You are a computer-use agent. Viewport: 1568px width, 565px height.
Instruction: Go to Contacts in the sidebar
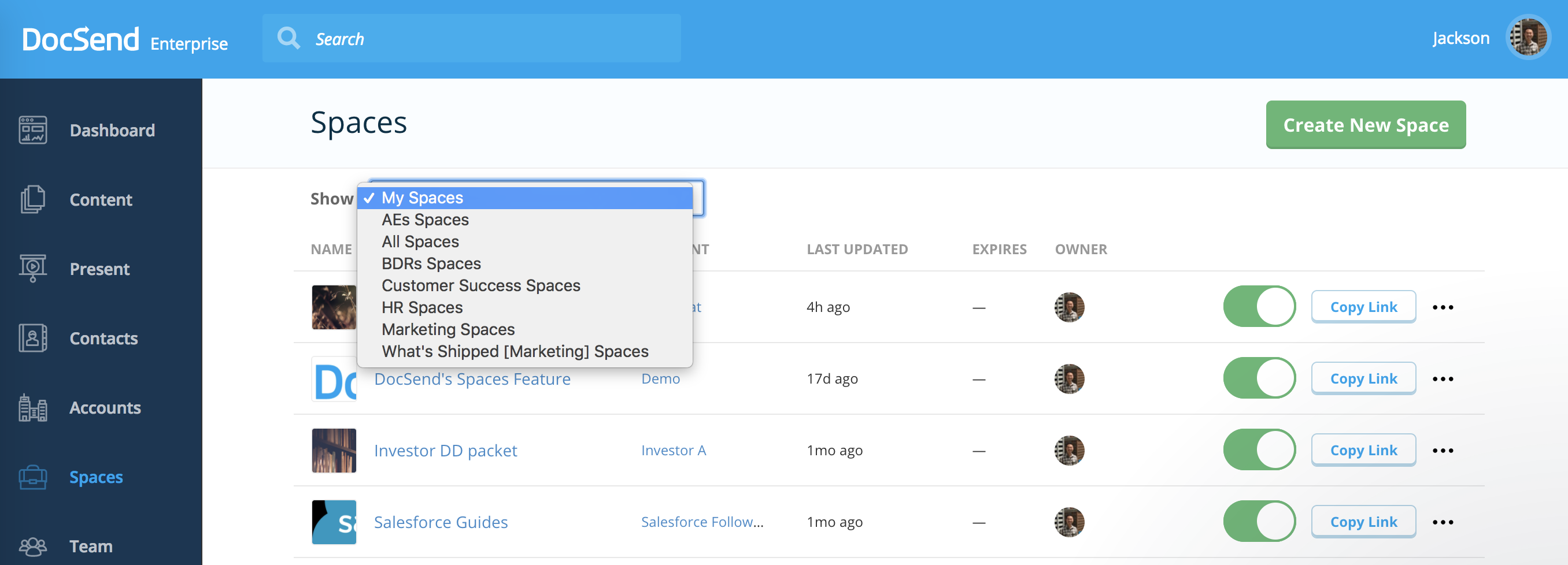103,338
